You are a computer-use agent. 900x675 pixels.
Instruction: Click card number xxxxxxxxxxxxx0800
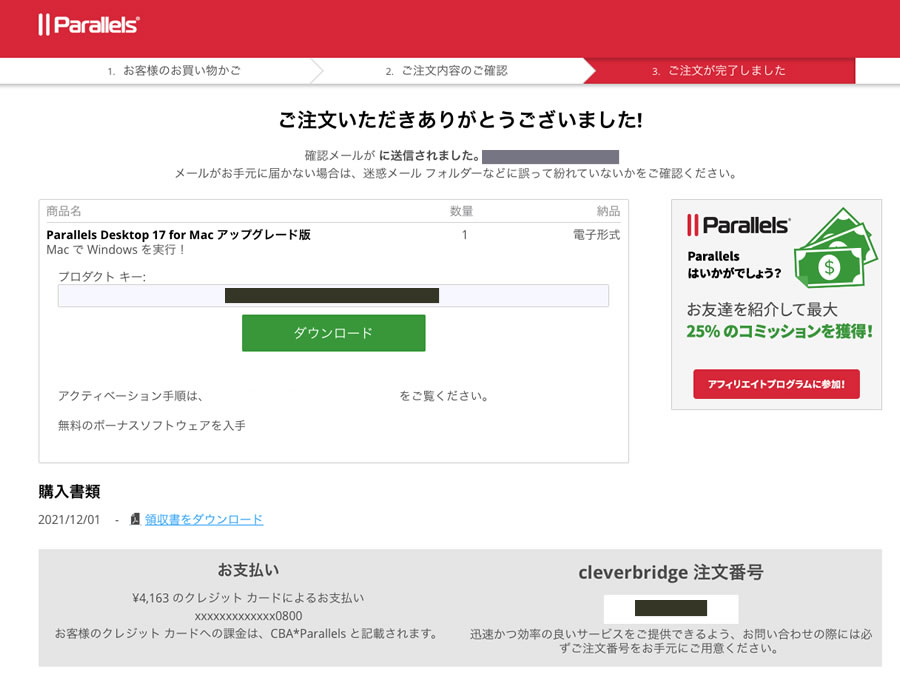tap(249, 616)
